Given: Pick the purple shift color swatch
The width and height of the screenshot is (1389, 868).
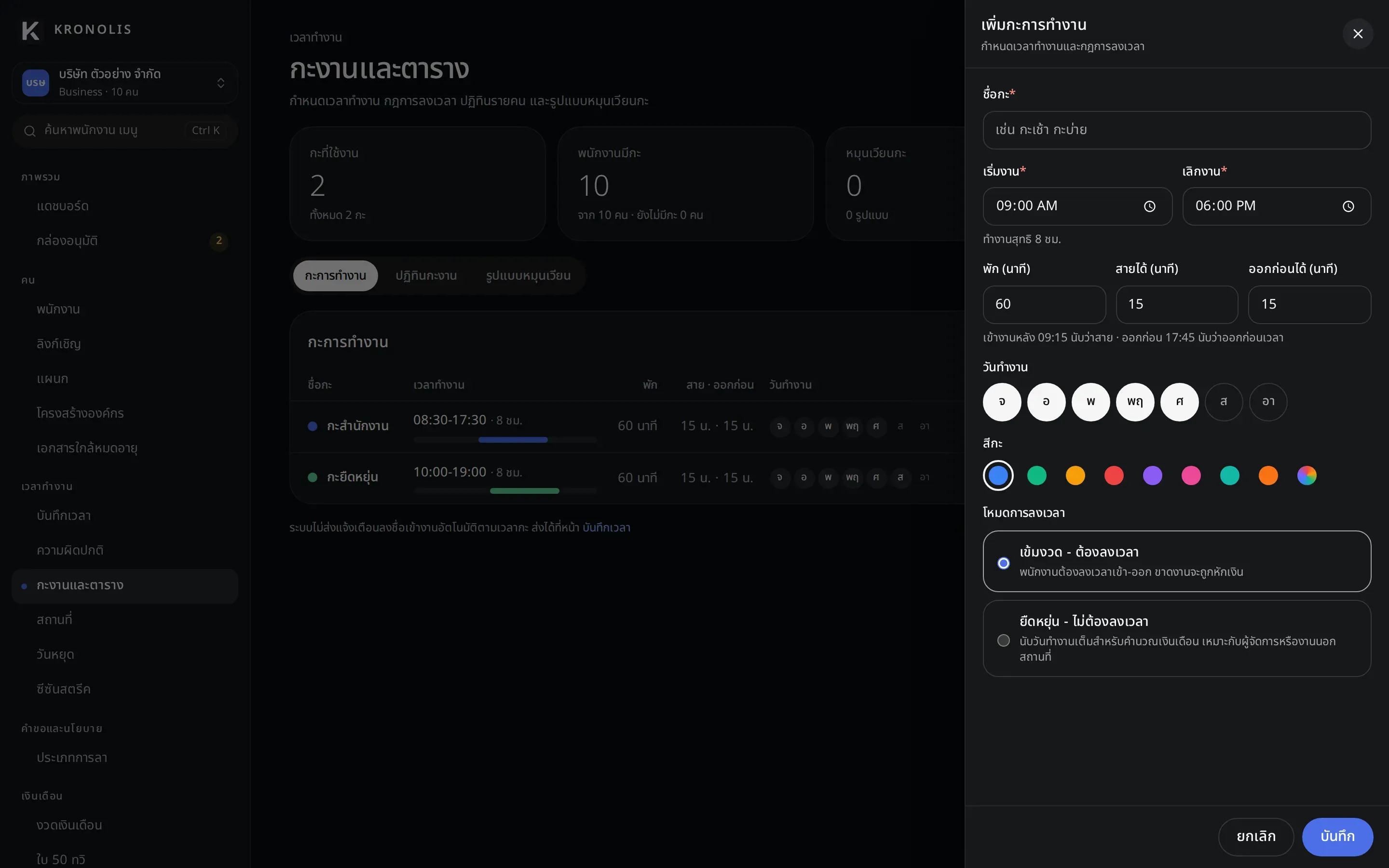Looking at the screenshot, I should pyautogui.click(x=1153, y=475).
